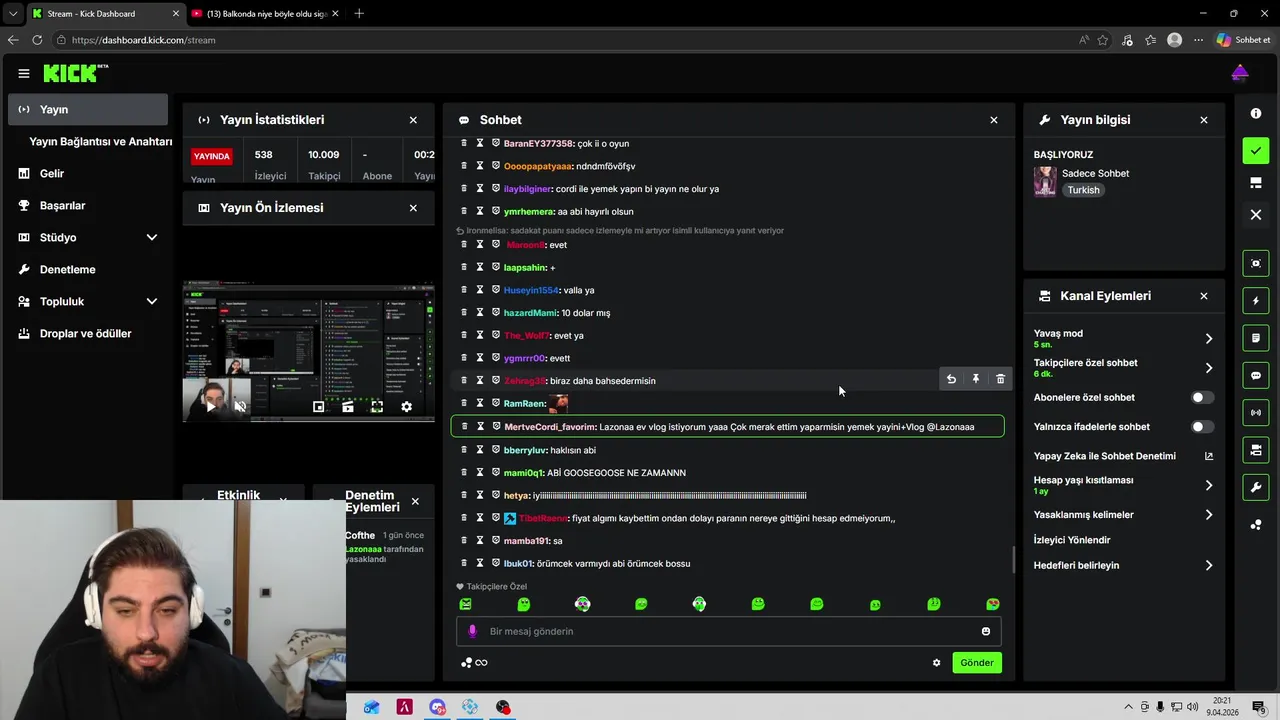Screen dimensions: 1280x720
Task: Delete the Zeiveg35 chat message
Action: click(1000, 379)
